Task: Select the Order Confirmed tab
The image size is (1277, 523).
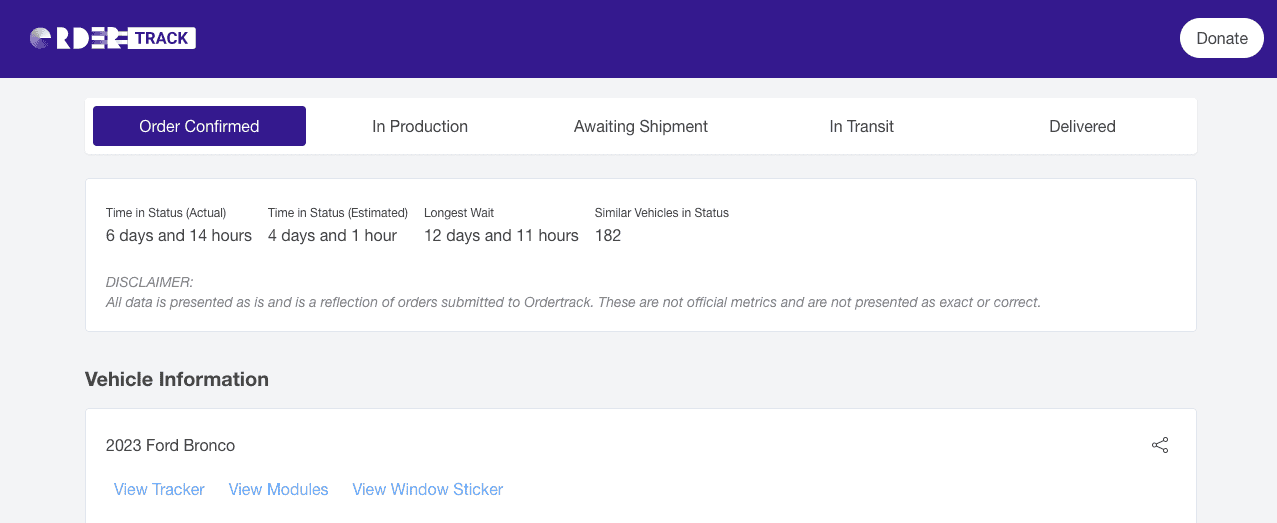Action: pyautogui.click(x=199, y=126)
